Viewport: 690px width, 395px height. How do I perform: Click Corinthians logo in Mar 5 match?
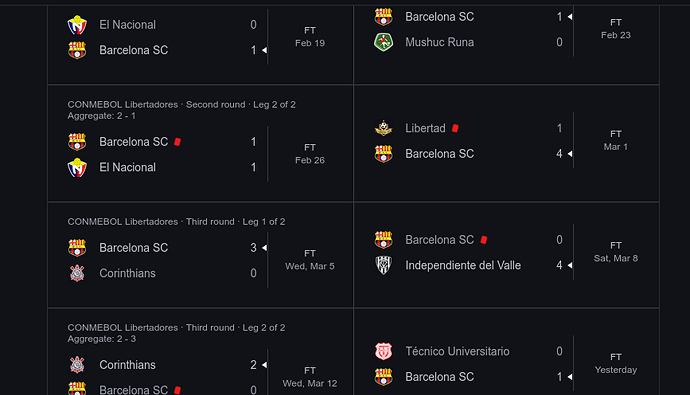(x=77, y=273)
